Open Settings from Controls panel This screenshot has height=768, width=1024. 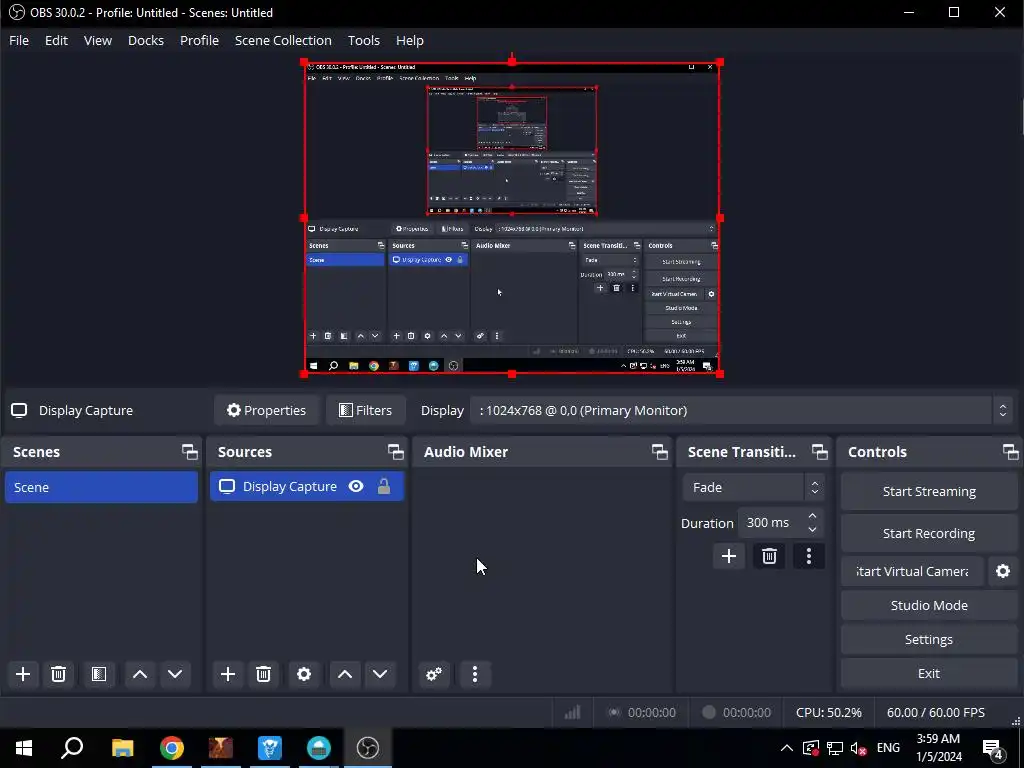pos(929,639)
